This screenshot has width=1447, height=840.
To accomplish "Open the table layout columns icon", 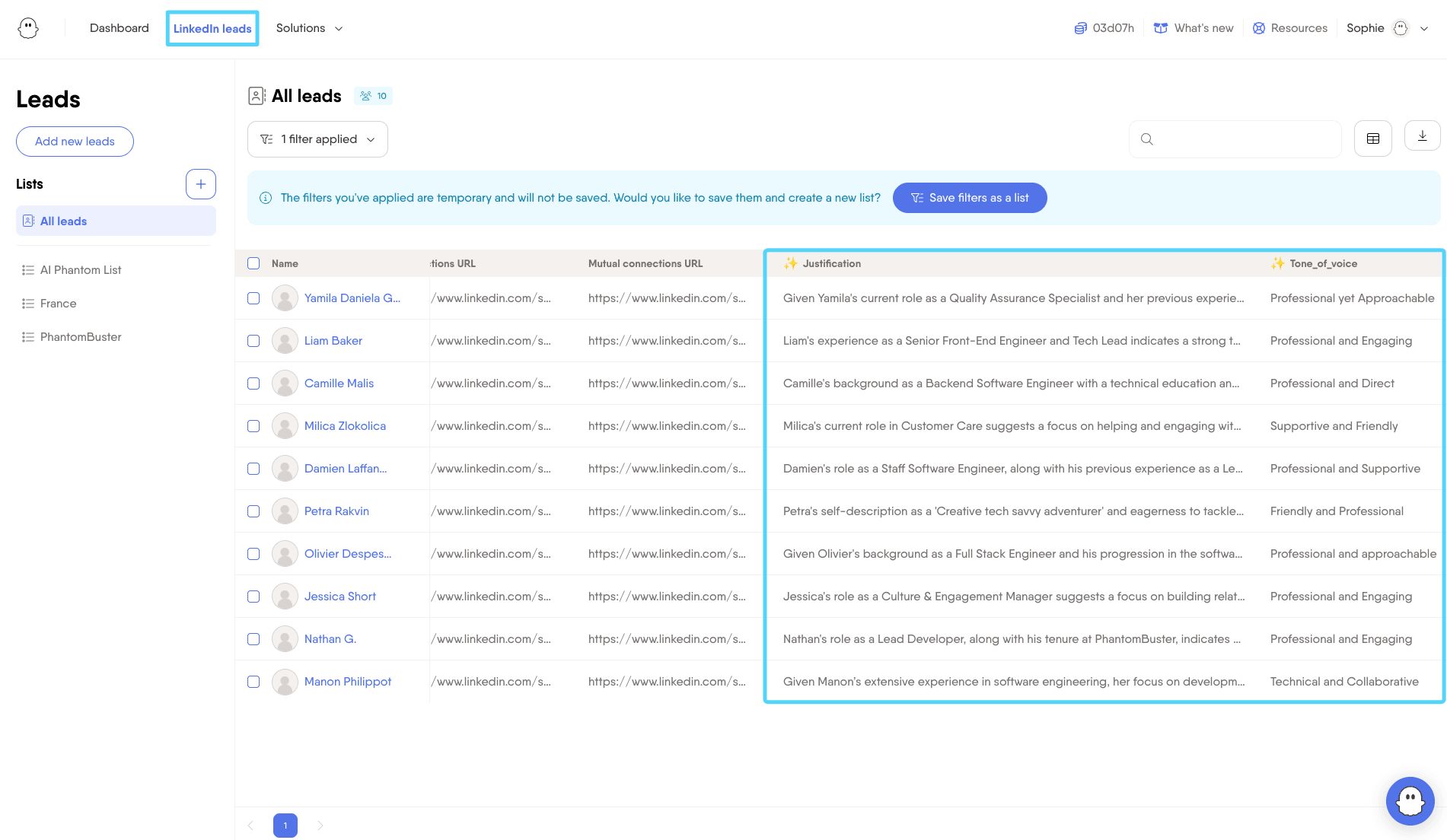I will click(x=1373, y=138).
